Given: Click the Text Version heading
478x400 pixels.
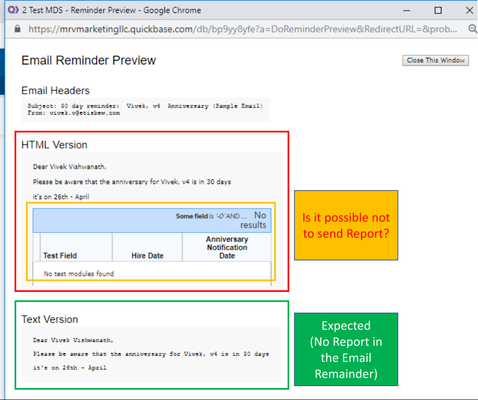Looking at the screenshot, I should pyautogui.click(x=50, y=319).
